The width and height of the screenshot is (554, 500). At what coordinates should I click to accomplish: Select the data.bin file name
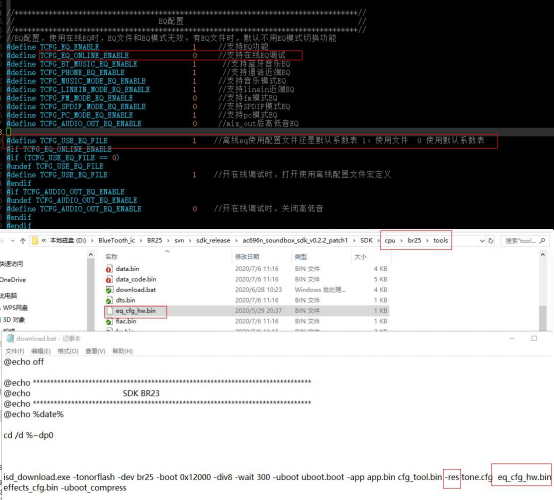point(127,269)
